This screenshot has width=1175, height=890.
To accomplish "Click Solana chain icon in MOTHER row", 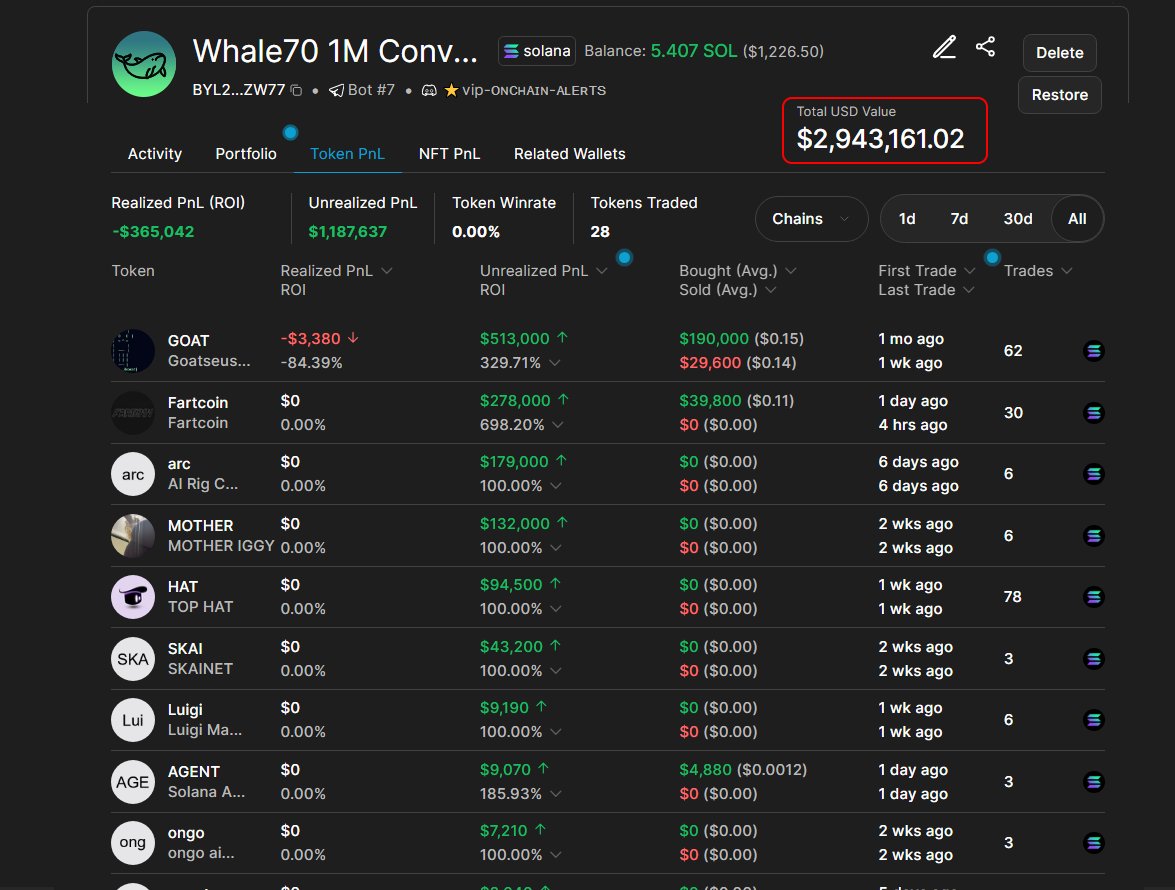I will click(1093, 536).
